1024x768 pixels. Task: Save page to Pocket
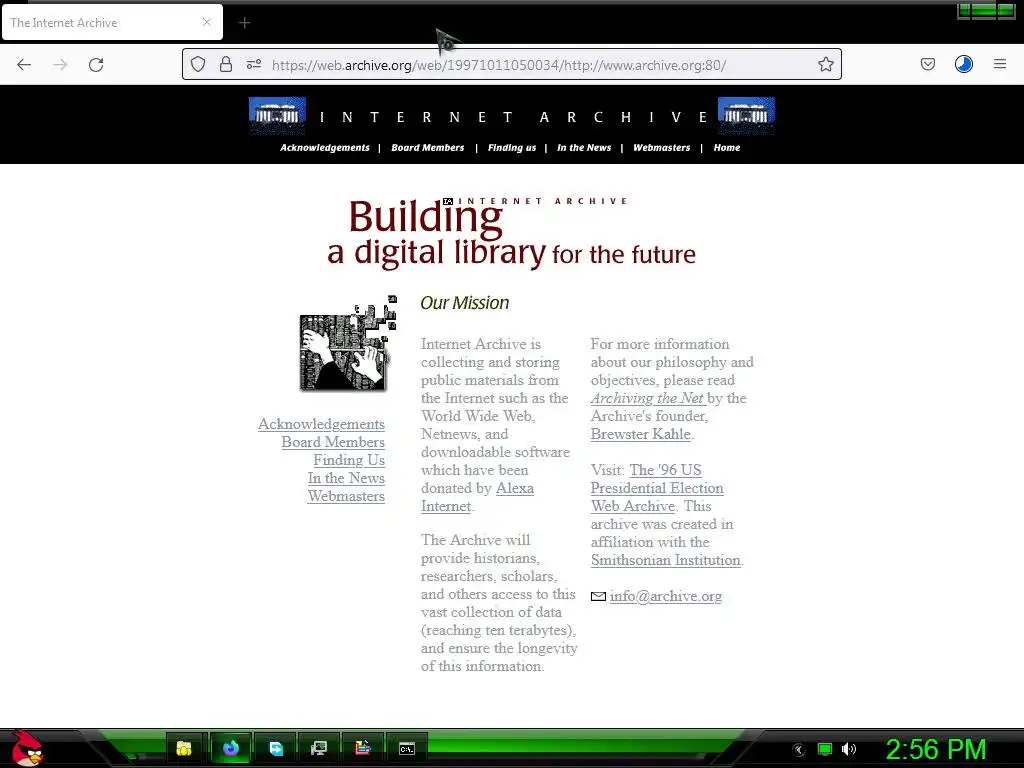click(927, 64)
